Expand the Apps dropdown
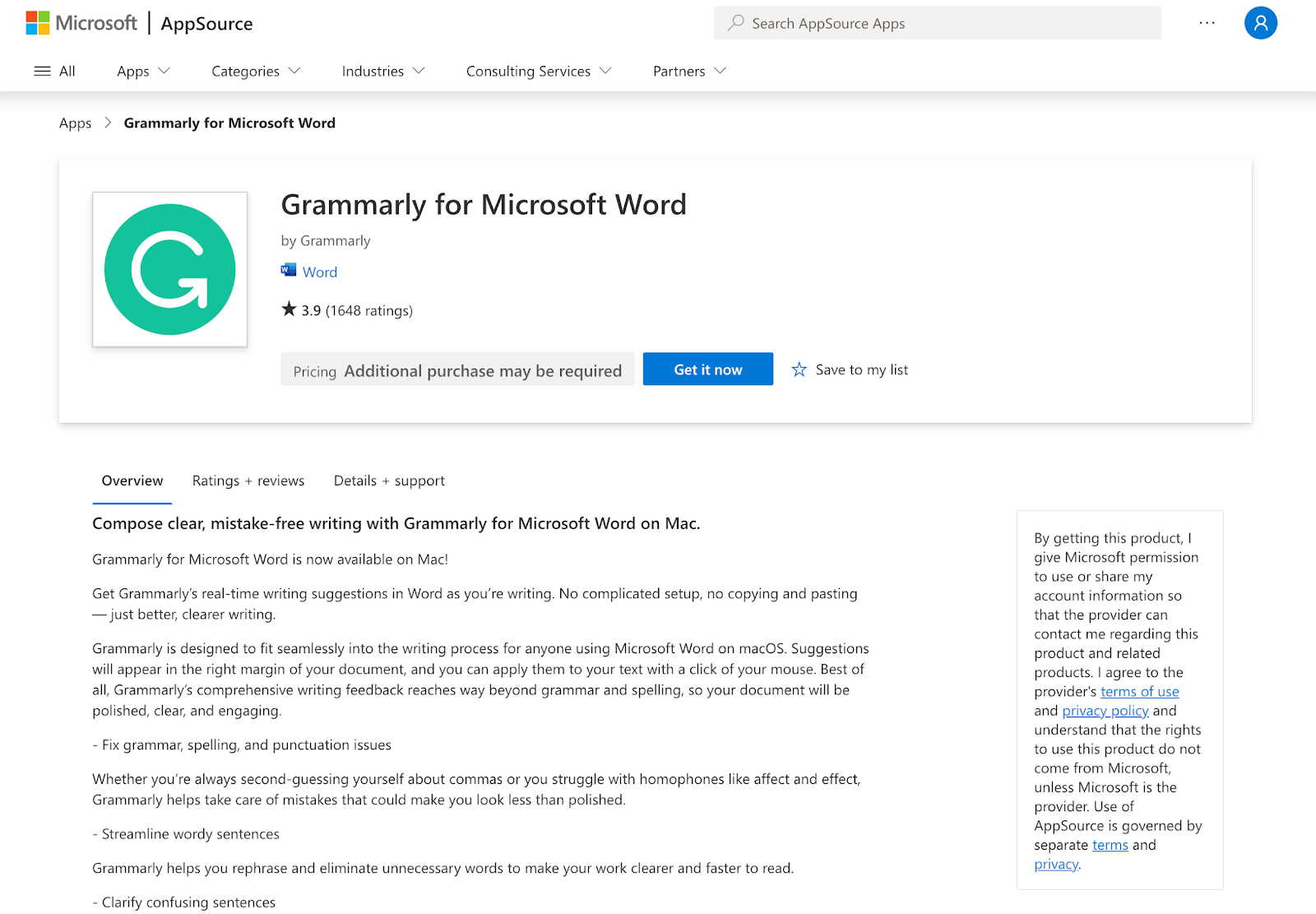The height and width of the screenshot is (914, 1316). coord(143,72)
